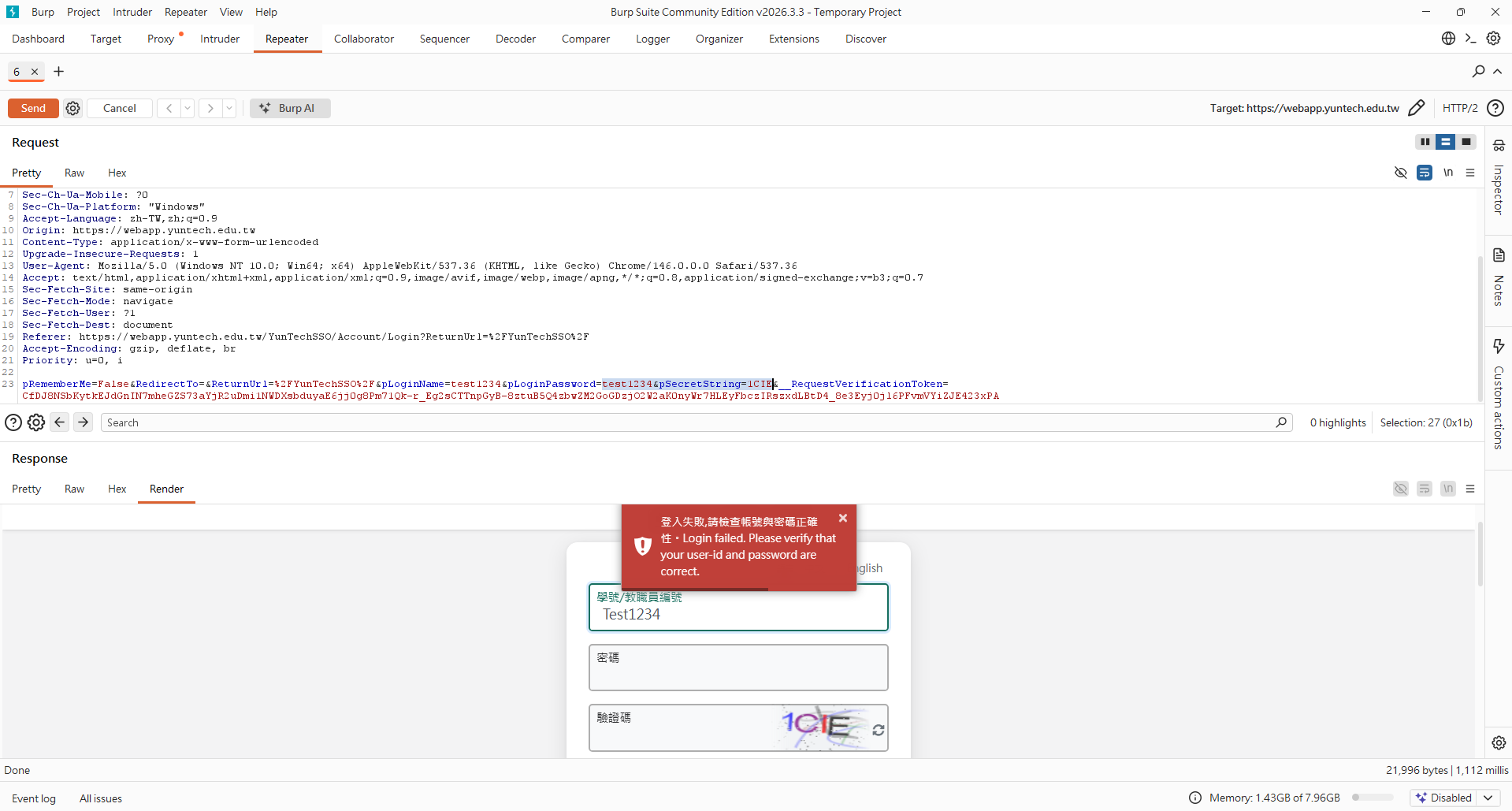This screenshot has height=811, width=1512.
Task: Switch response view to Raw tab
Action: pos(74,489)
